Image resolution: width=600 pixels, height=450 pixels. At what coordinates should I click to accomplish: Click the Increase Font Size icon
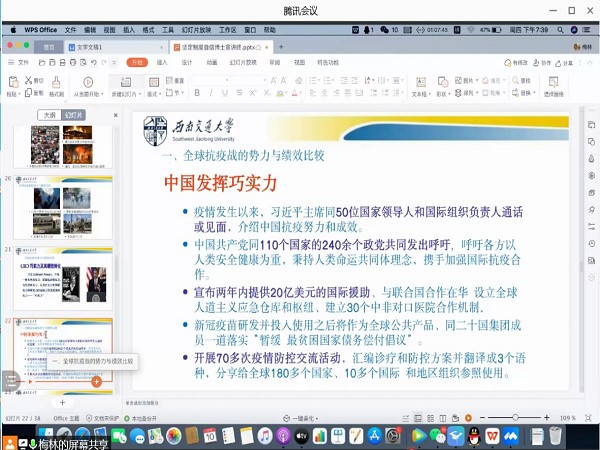coord(274,80)
